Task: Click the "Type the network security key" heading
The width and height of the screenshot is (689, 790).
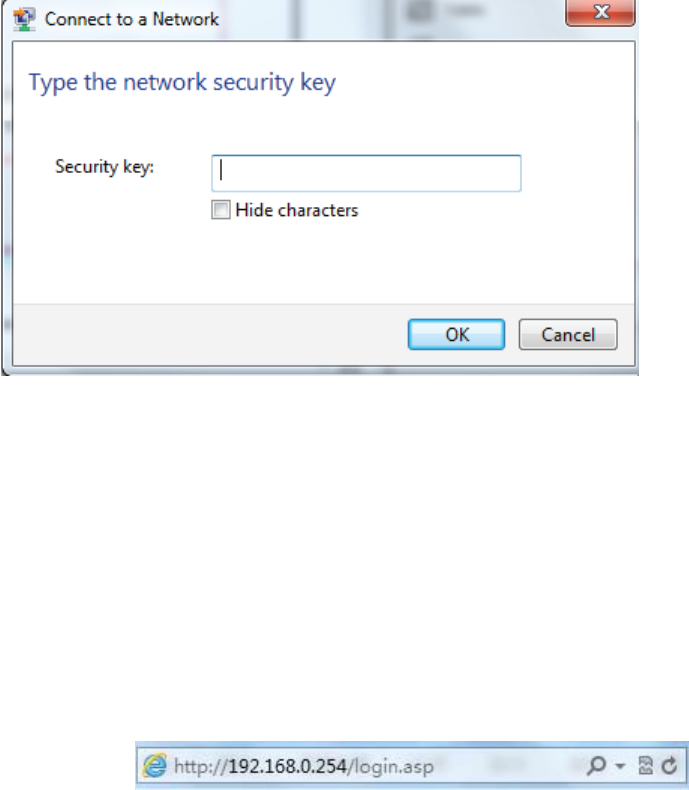Action: 182,82
